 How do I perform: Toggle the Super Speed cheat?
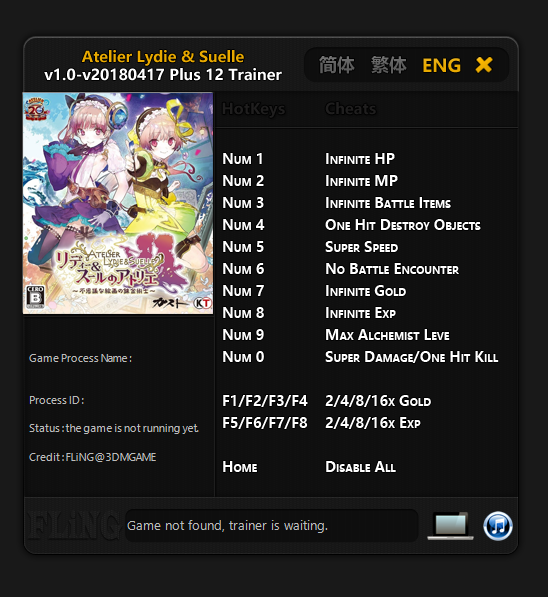point(361,247)
